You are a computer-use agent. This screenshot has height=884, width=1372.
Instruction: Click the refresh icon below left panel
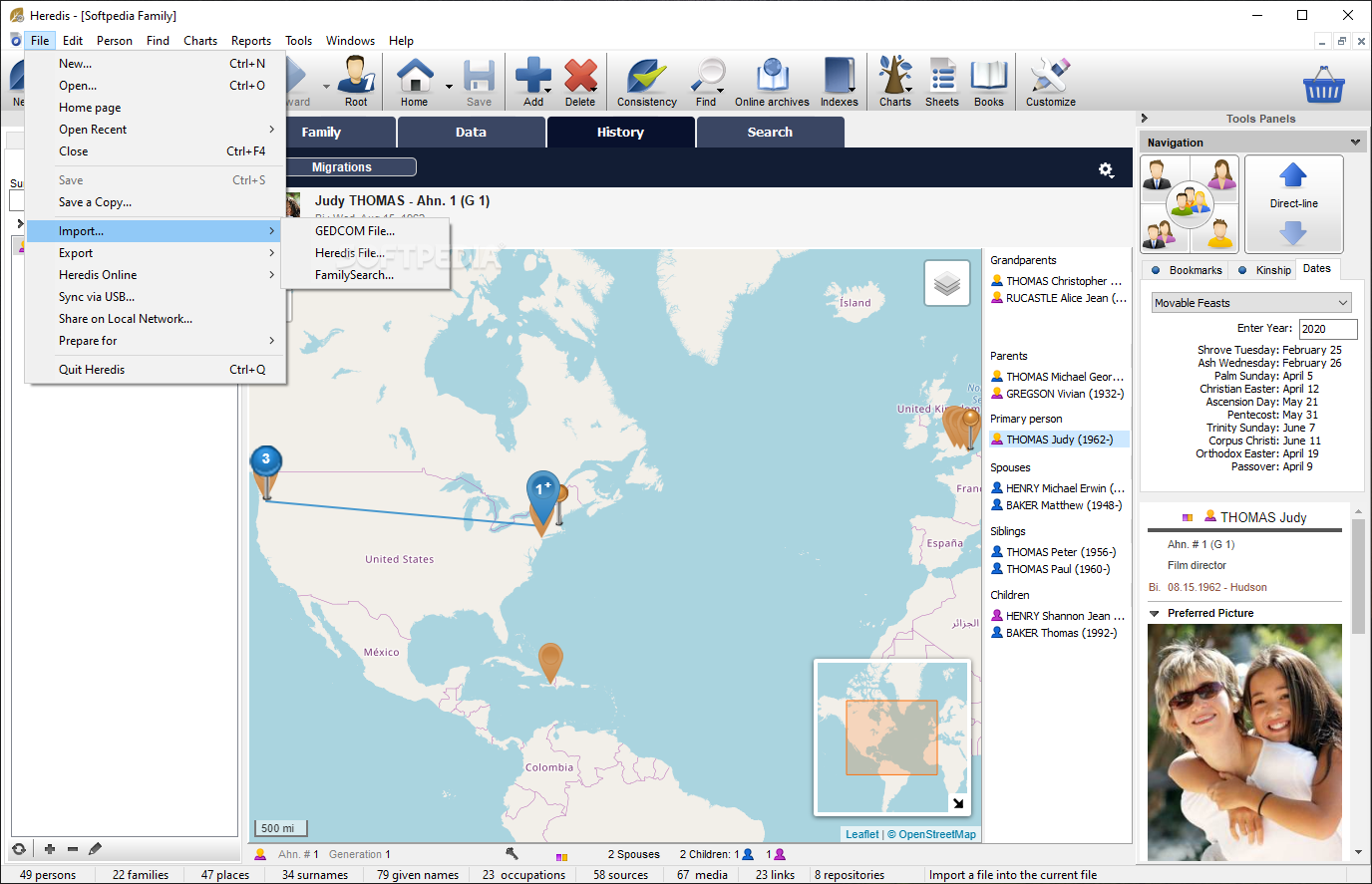click(19, 849)
